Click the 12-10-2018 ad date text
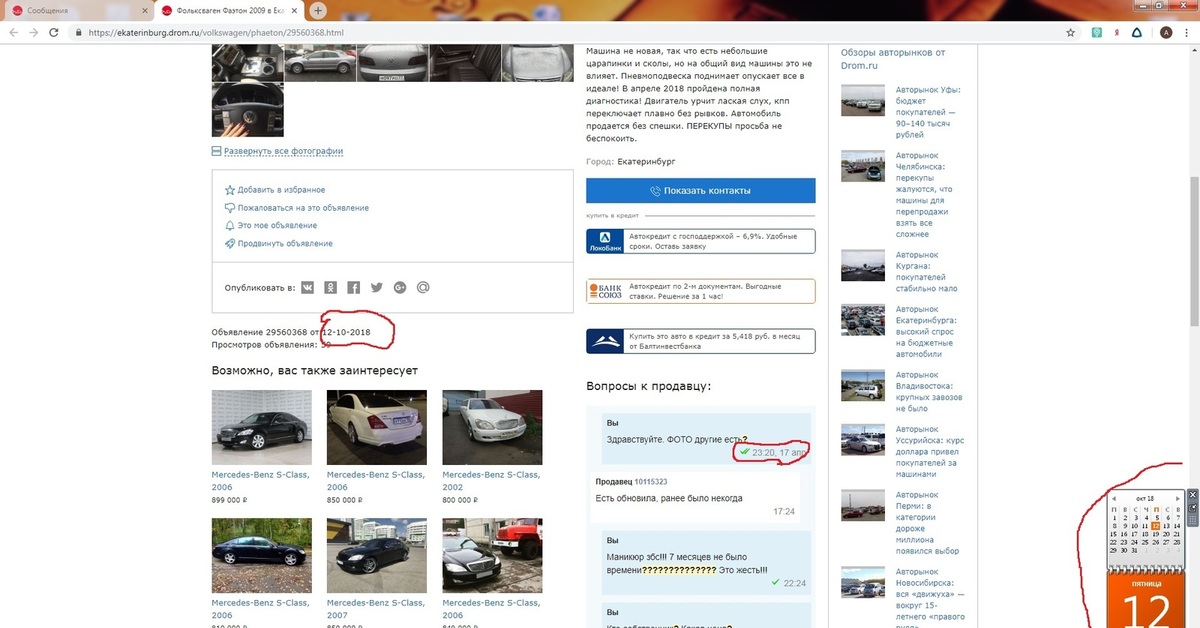This screenshot has height=628, width=1200. (x=345, y=332)
